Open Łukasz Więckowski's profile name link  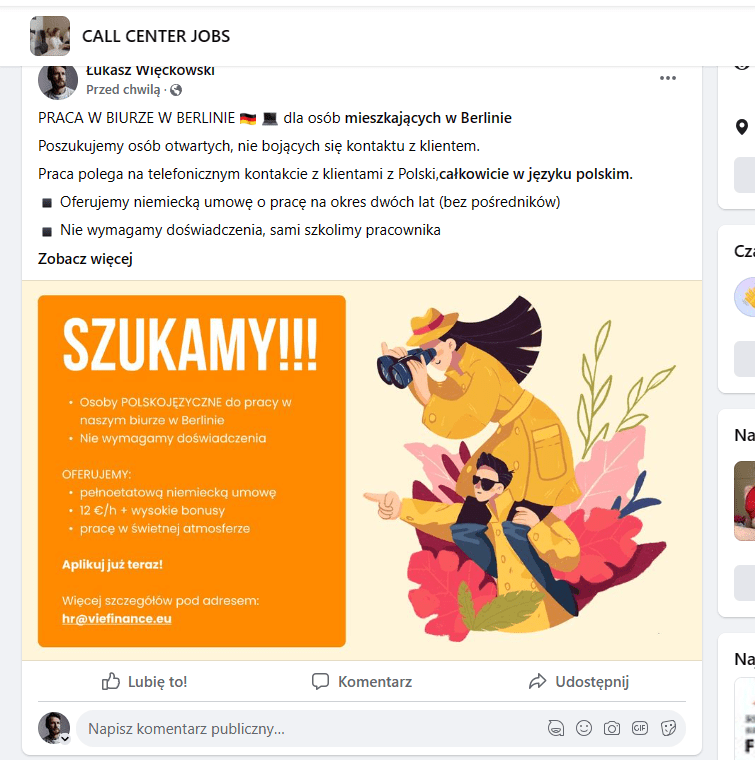click(x=150, y=71)
